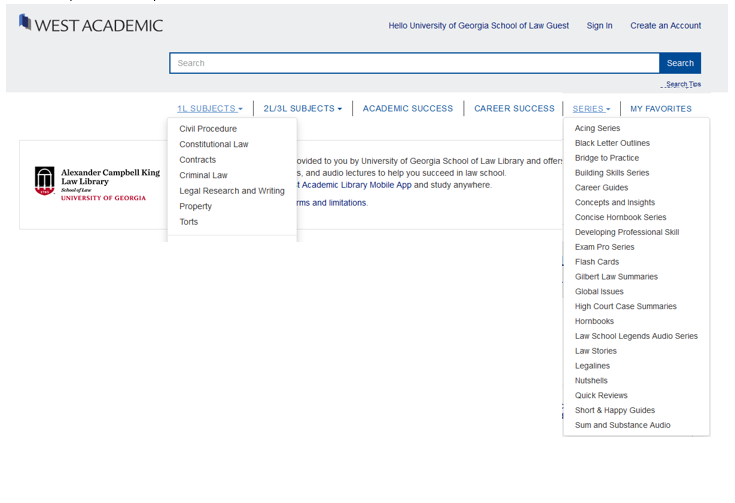This screenshot has width=735, height=503.
Task: Choose Torts subject
Action: coord(189,222)
